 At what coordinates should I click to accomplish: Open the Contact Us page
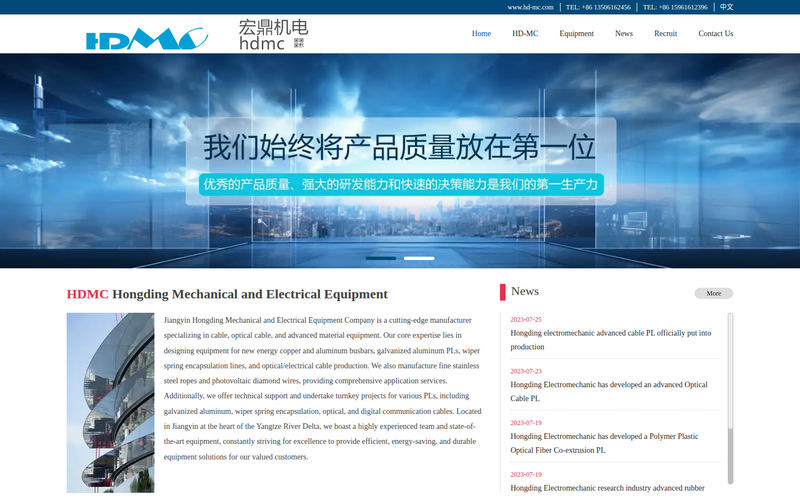coord(715,34)
